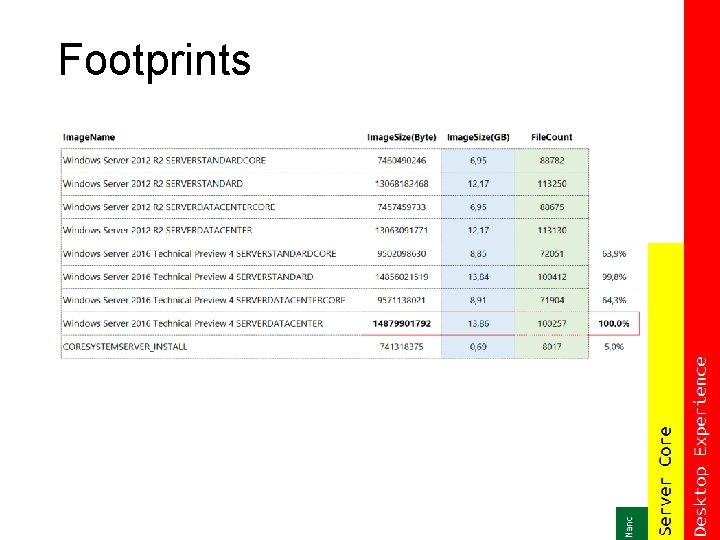Click GB size of 2012 R2 SERVERSTANDARDCORE
720x540 pixels.
coord(478,160)
